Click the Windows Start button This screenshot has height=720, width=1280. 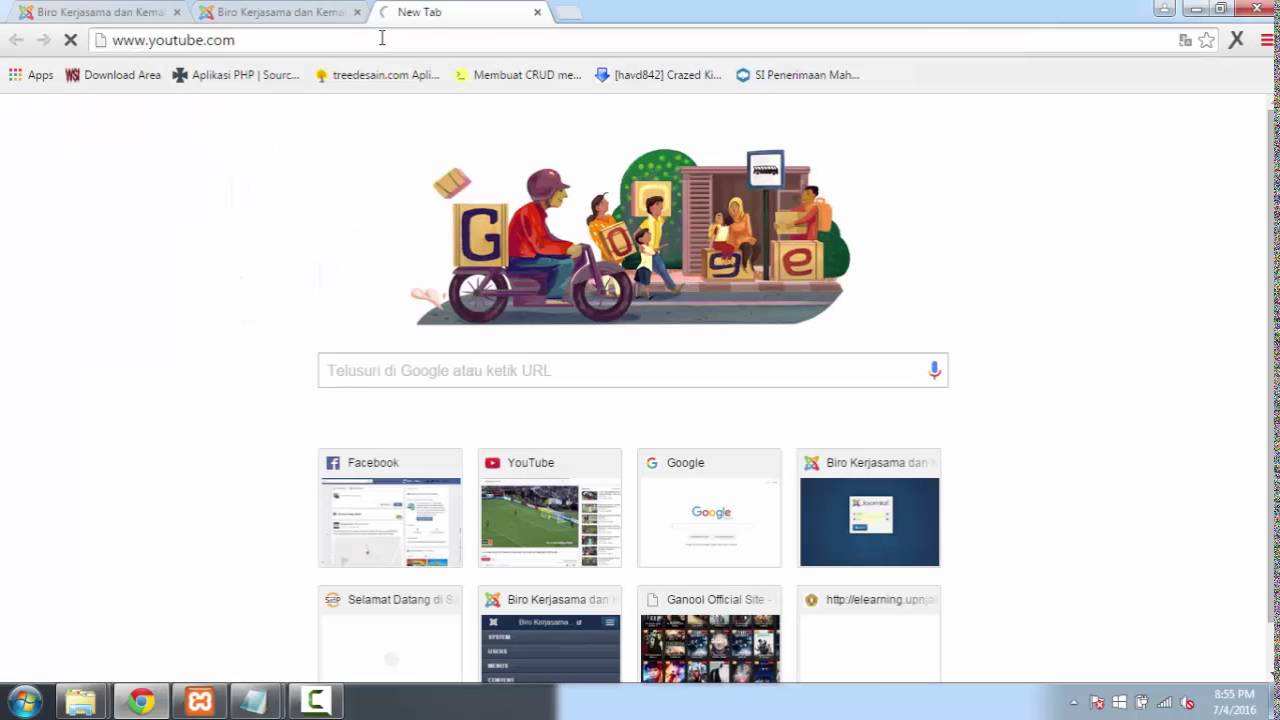(24, 701)
